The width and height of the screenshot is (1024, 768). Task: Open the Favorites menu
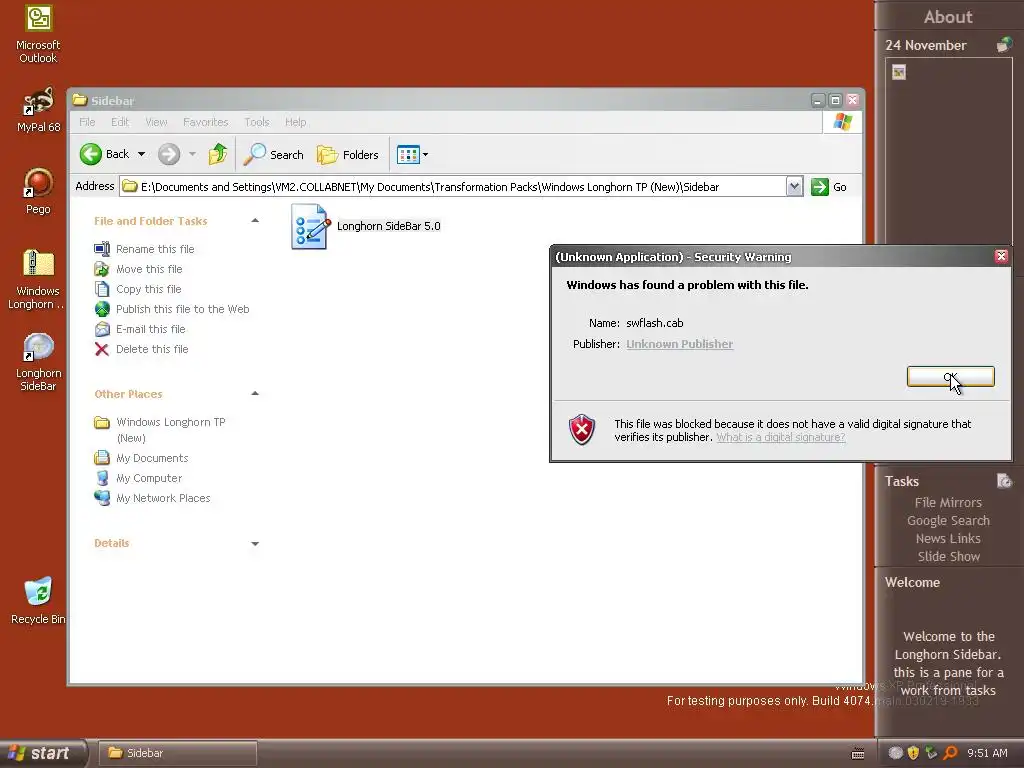tap(206, 122)
